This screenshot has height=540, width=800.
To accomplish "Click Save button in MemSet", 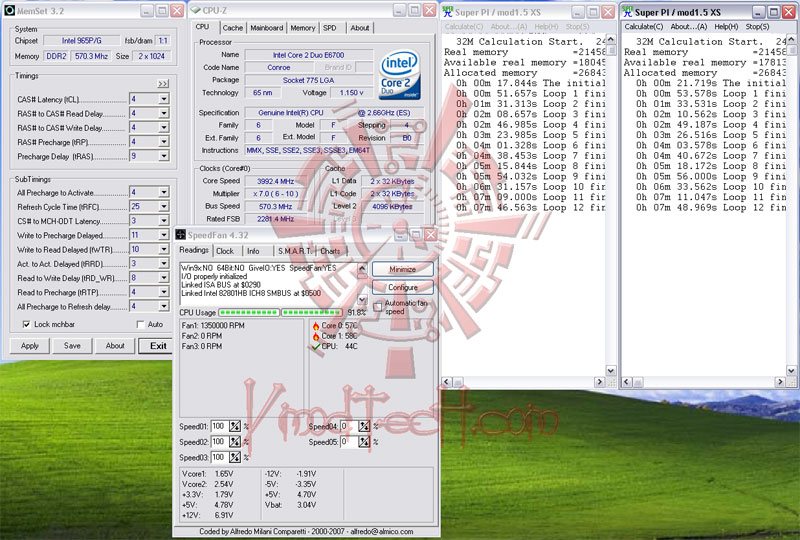I will tap(72, 346).
